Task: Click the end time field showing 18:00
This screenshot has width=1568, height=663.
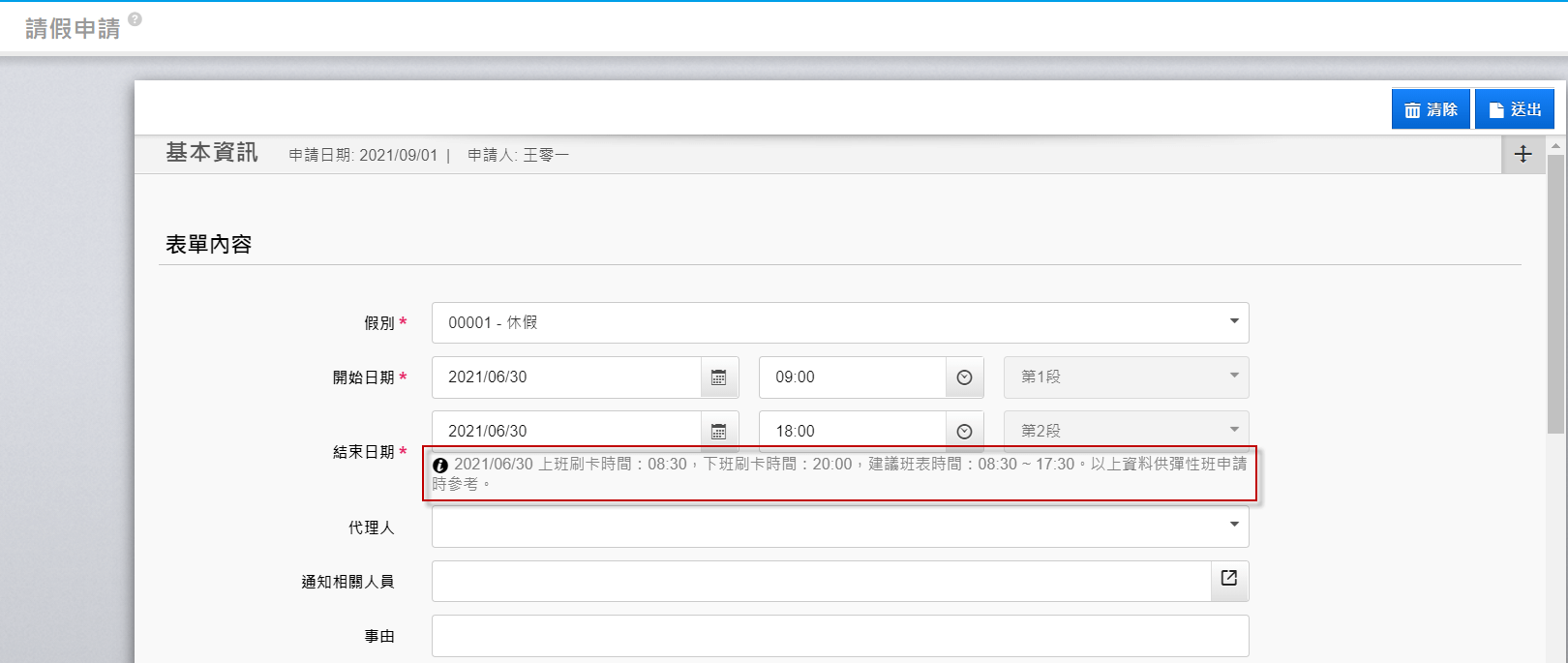Action: tap(852, 431)
